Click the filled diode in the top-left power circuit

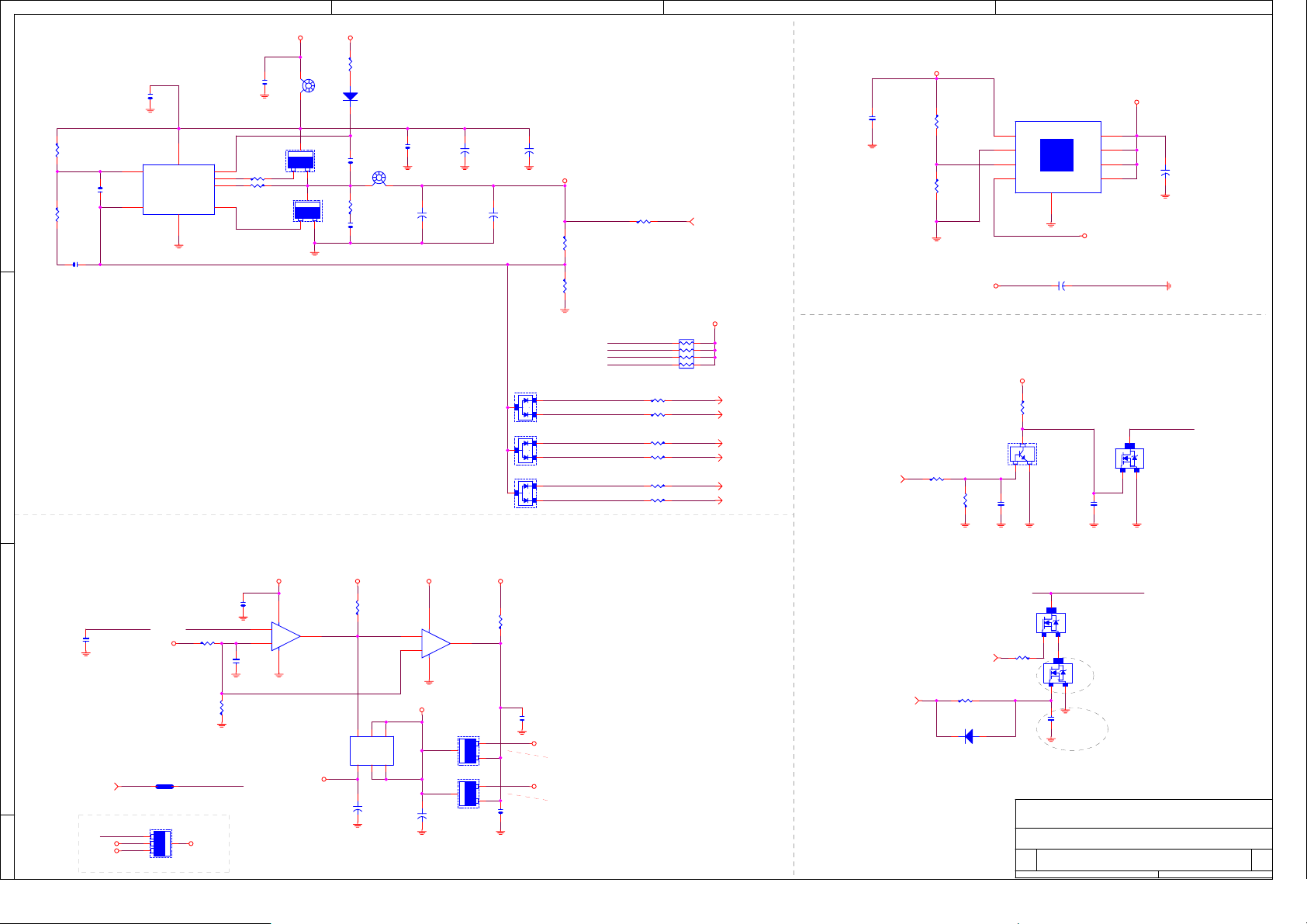click(351, 96)
